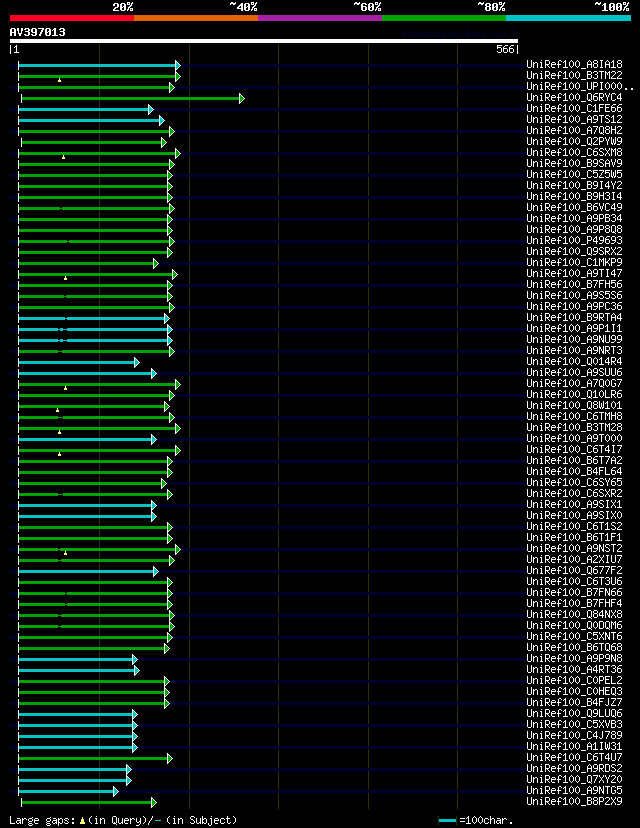Select the UniRef100_C6SY65 label
The width and height of the screenshot is (640, 828).
(x=574, y=483)
